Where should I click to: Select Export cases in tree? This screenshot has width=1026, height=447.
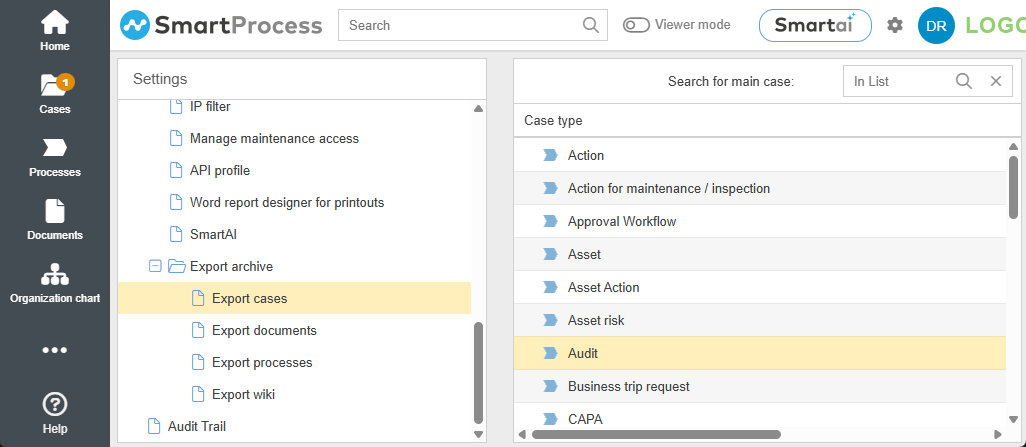click(294, 298)
